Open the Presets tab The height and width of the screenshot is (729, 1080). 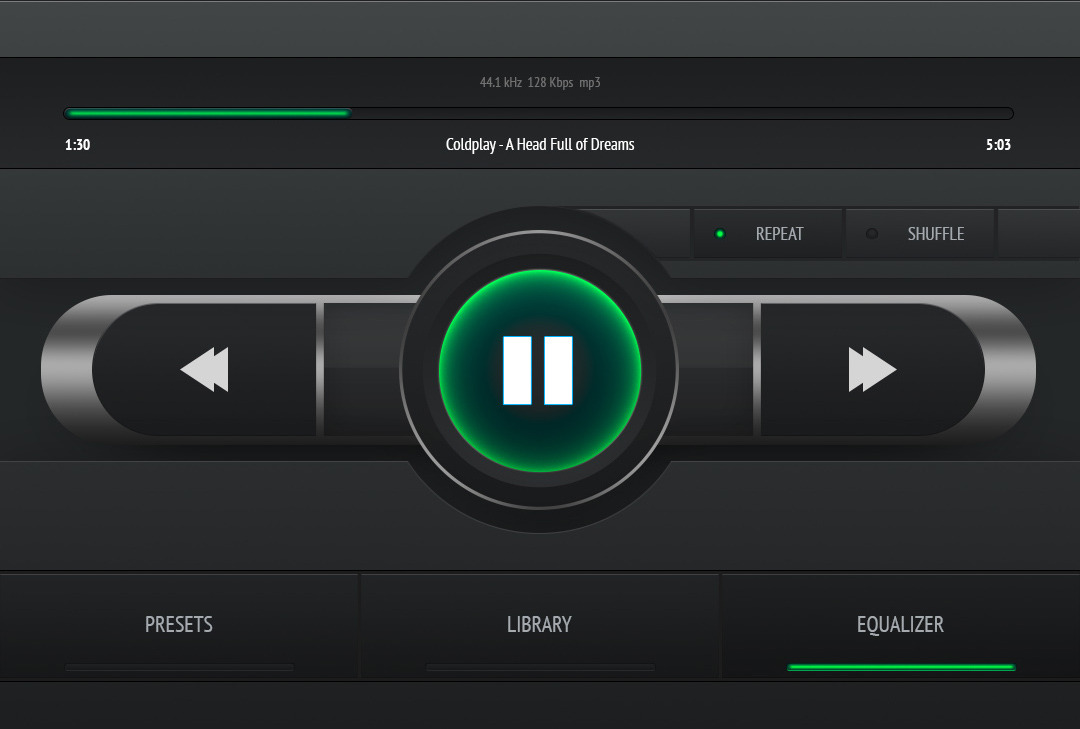[x=179, y=624]
